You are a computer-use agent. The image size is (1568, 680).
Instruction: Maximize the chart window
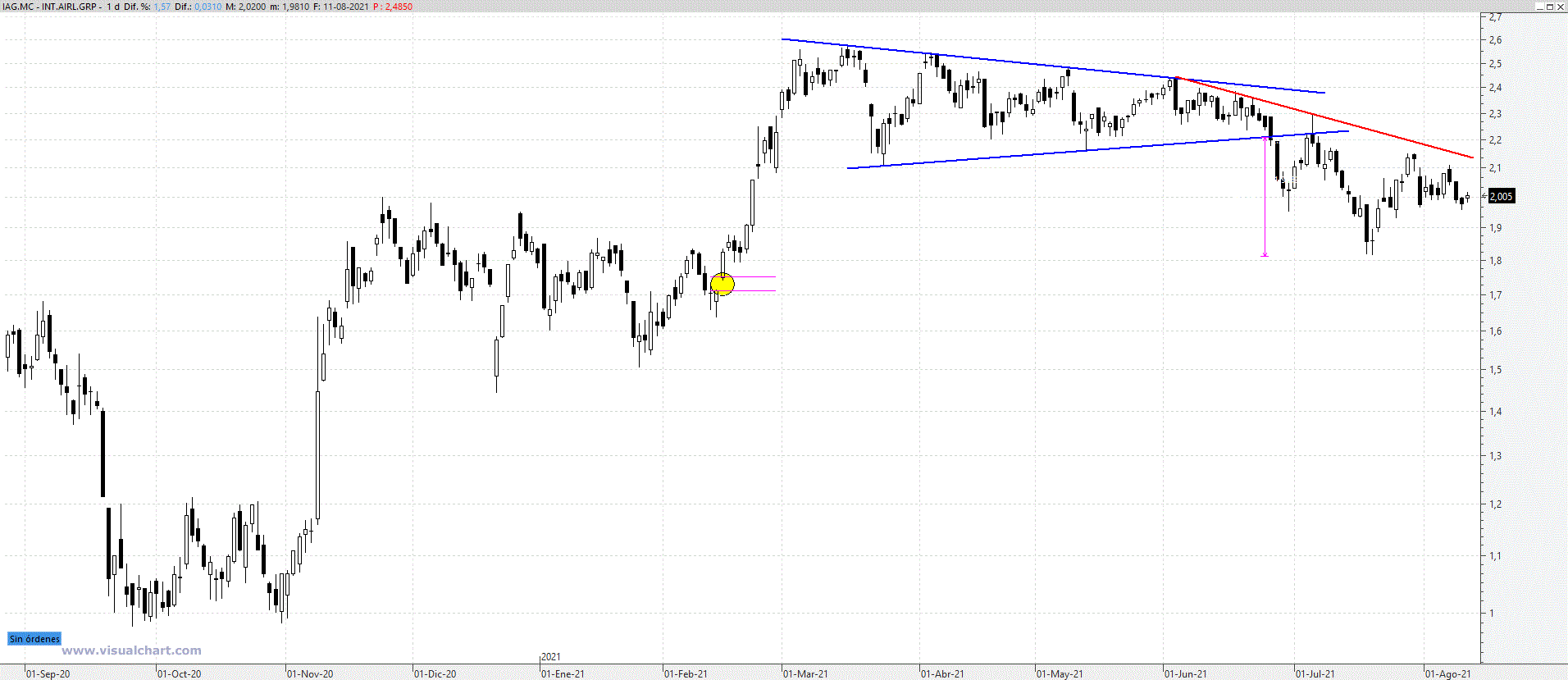click(x=1550, y=7)
